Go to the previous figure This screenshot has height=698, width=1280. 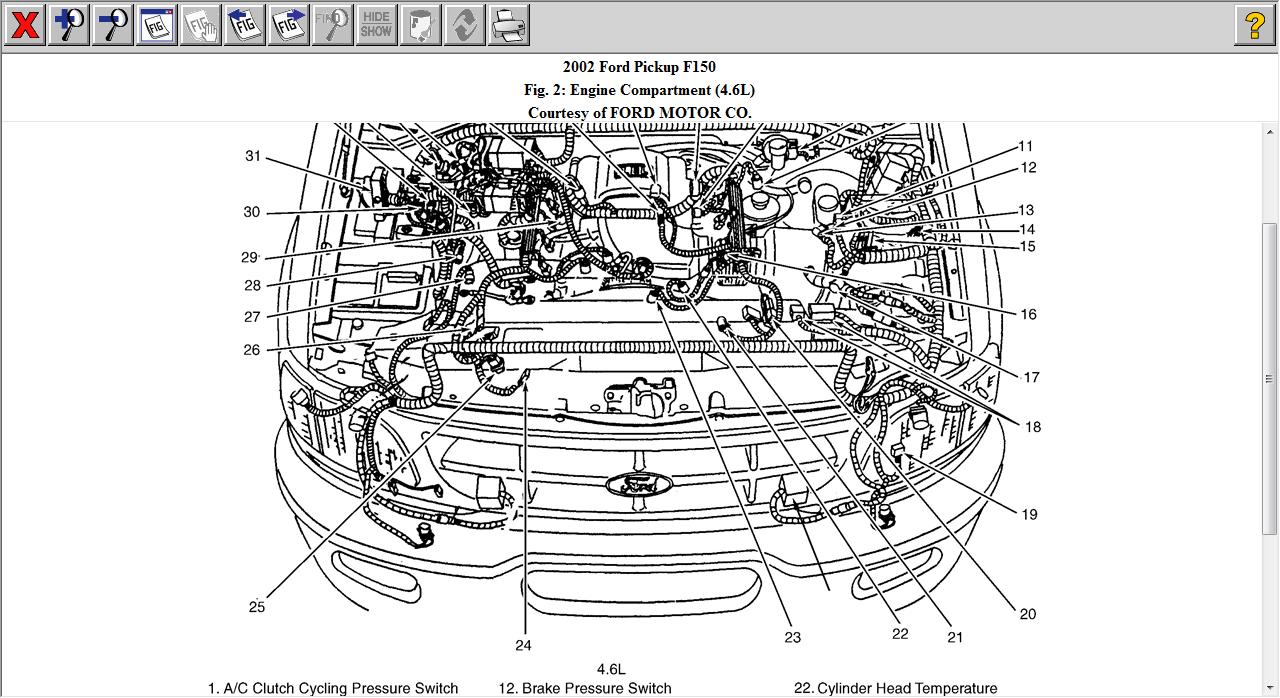click(243, 24)
